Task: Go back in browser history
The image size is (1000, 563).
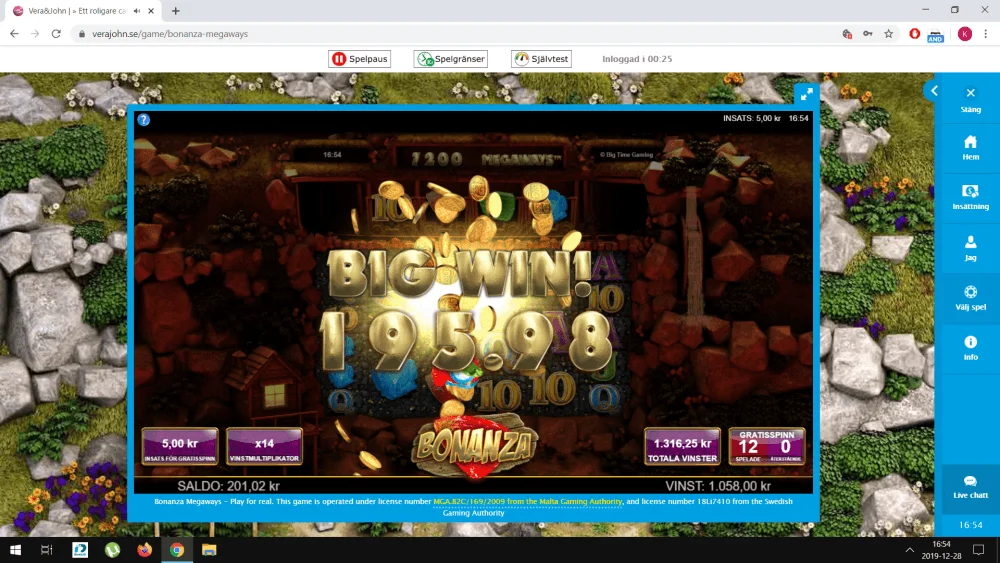Action: [x=14, y=34]
